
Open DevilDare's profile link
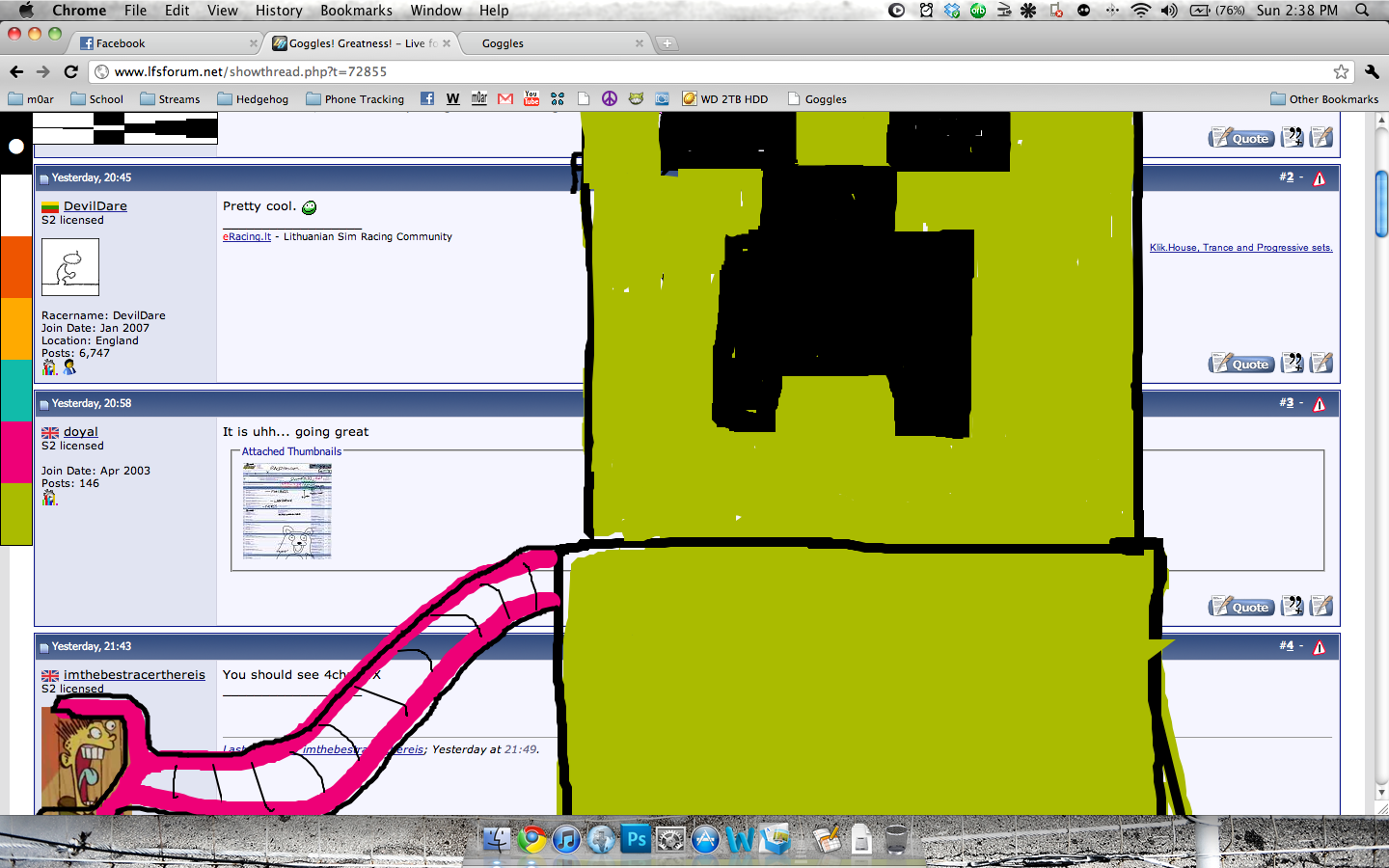coord(95,206)
